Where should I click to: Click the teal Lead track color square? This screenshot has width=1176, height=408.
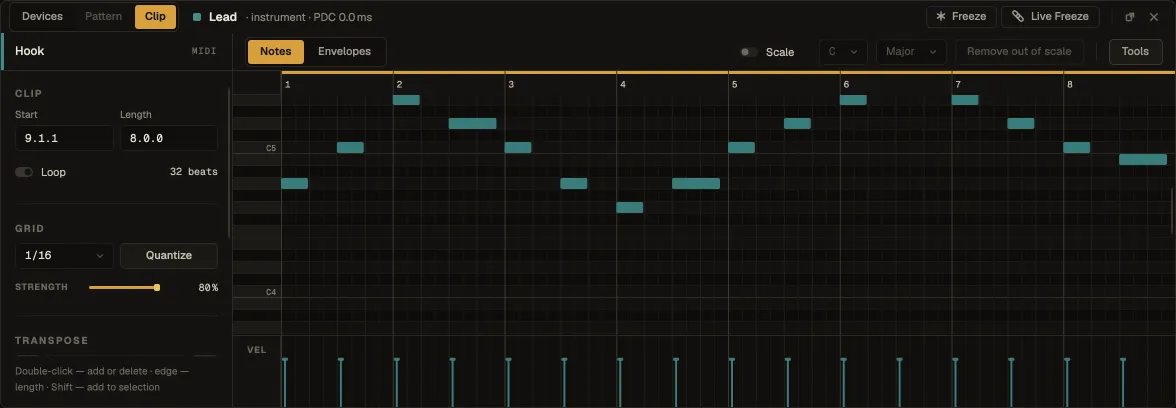(196, 16)
